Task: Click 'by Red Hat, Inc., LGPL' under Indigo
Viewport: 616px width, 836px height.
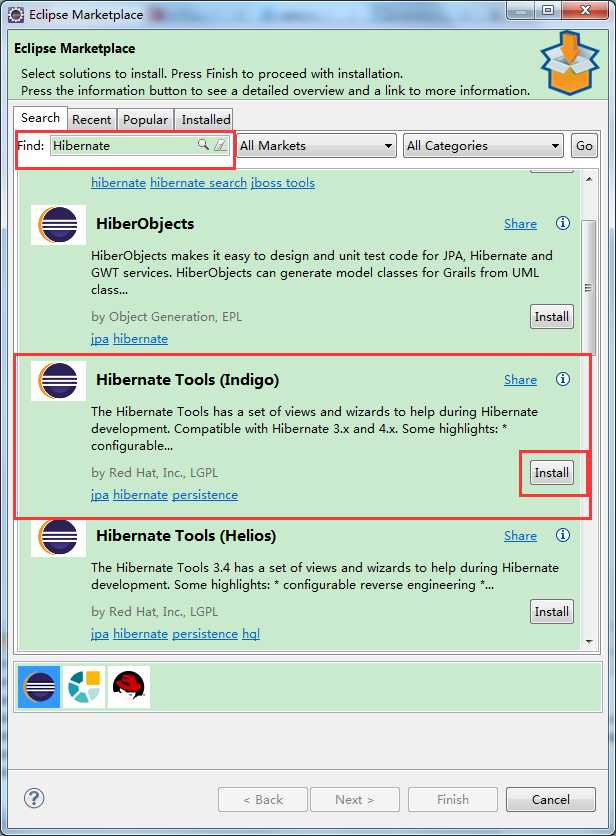Action: point(155,473)
